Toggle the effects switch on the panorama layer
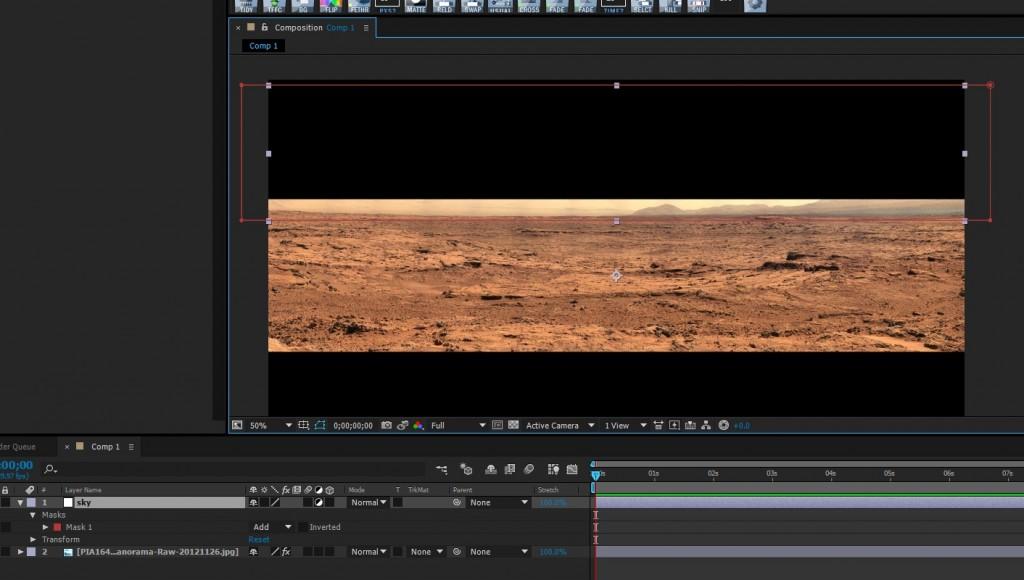The height and width of the screenshot is (580, 1024). coord(285,552)
